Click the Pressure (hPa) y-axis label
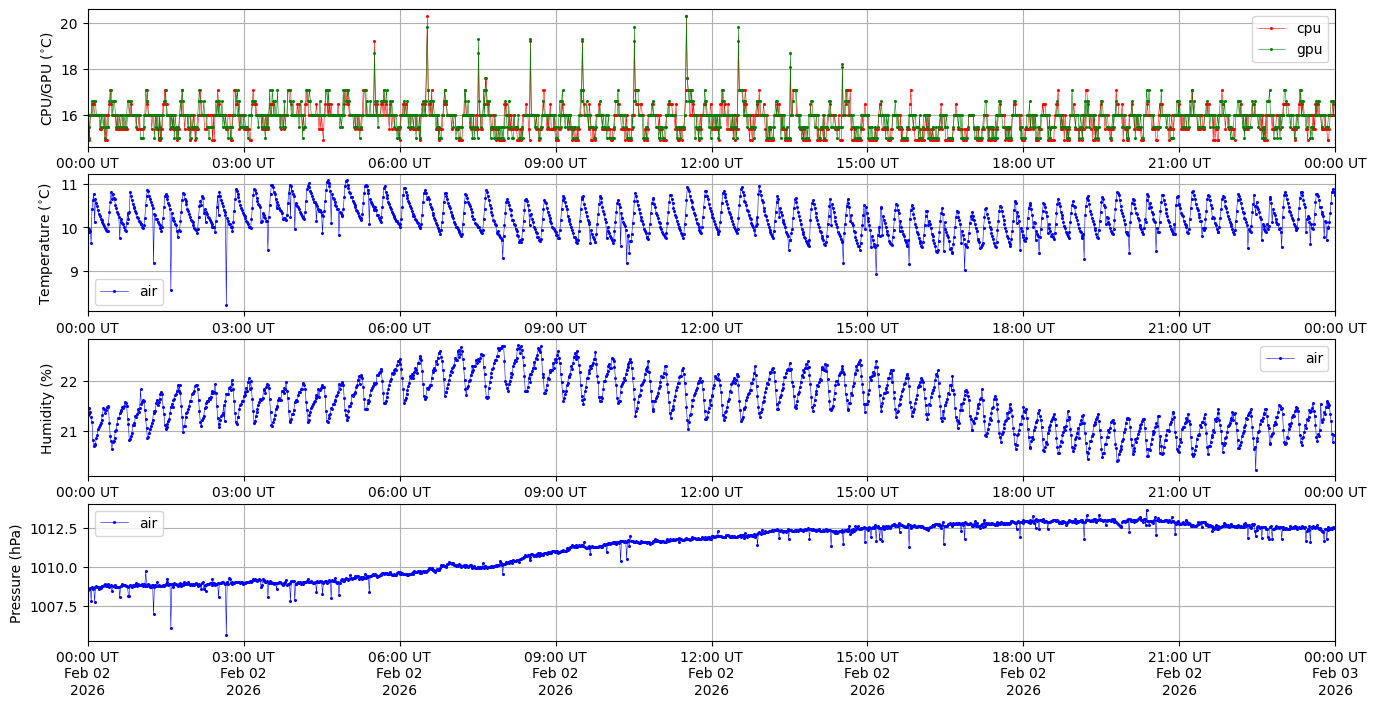 16,573
